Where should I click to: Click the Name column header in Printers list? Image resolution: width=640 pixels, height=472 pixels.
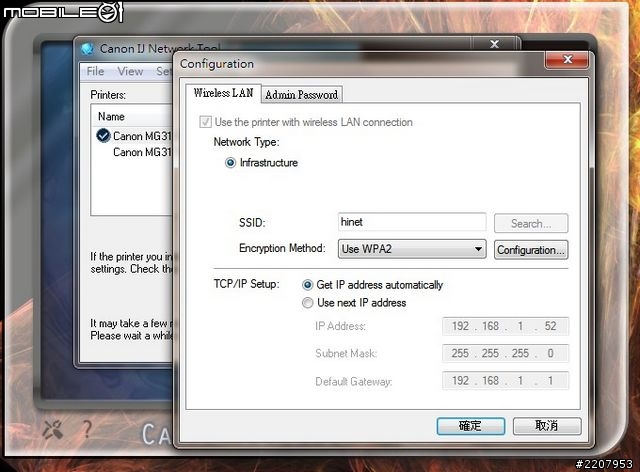pos(111,116)
